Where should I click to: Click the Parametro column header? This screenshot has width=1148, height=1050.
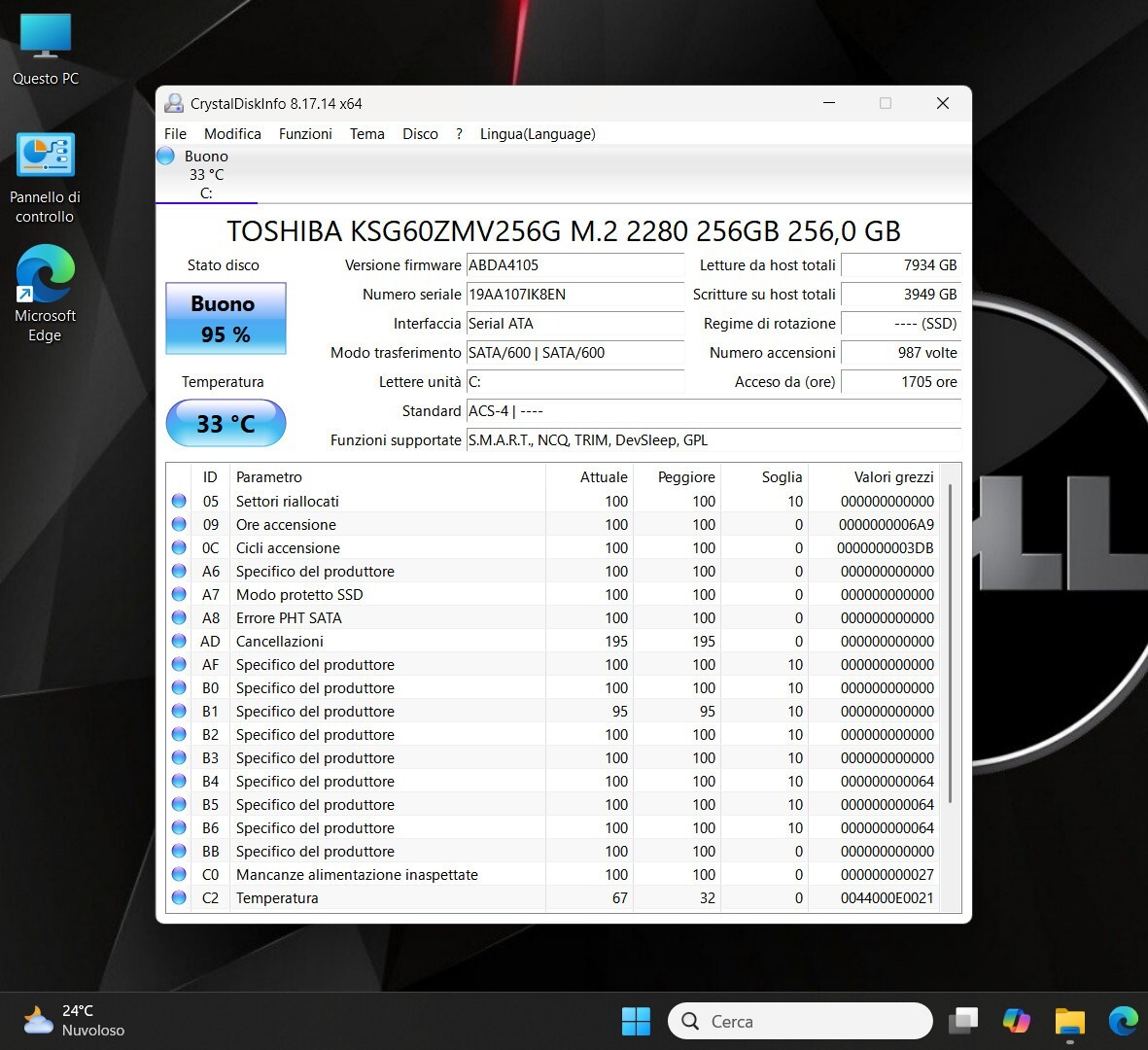coord(387,476)
